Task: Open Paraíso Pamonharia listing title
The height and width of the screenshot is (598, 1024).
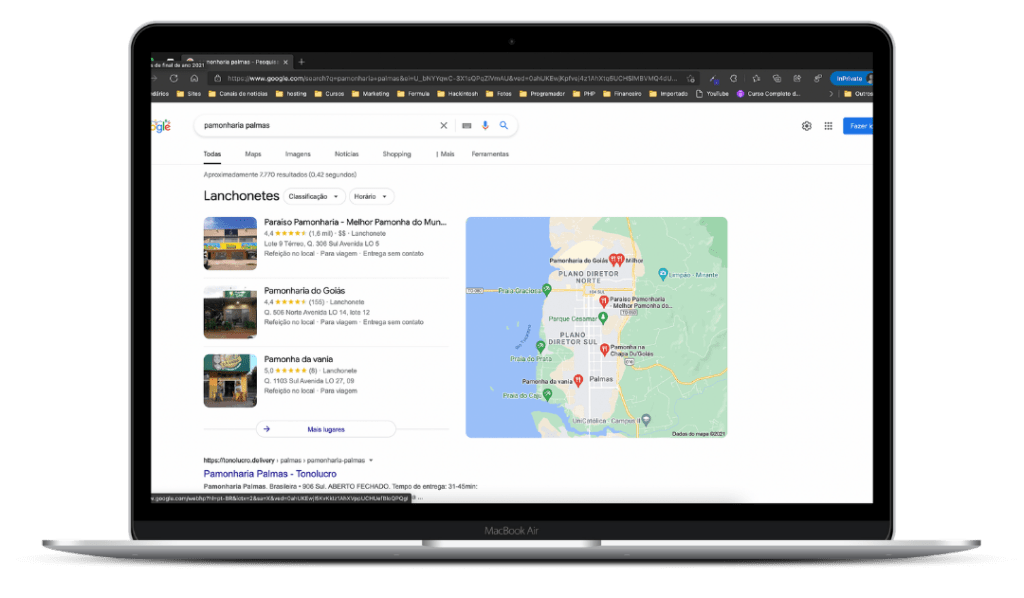Action: point(355,222)
